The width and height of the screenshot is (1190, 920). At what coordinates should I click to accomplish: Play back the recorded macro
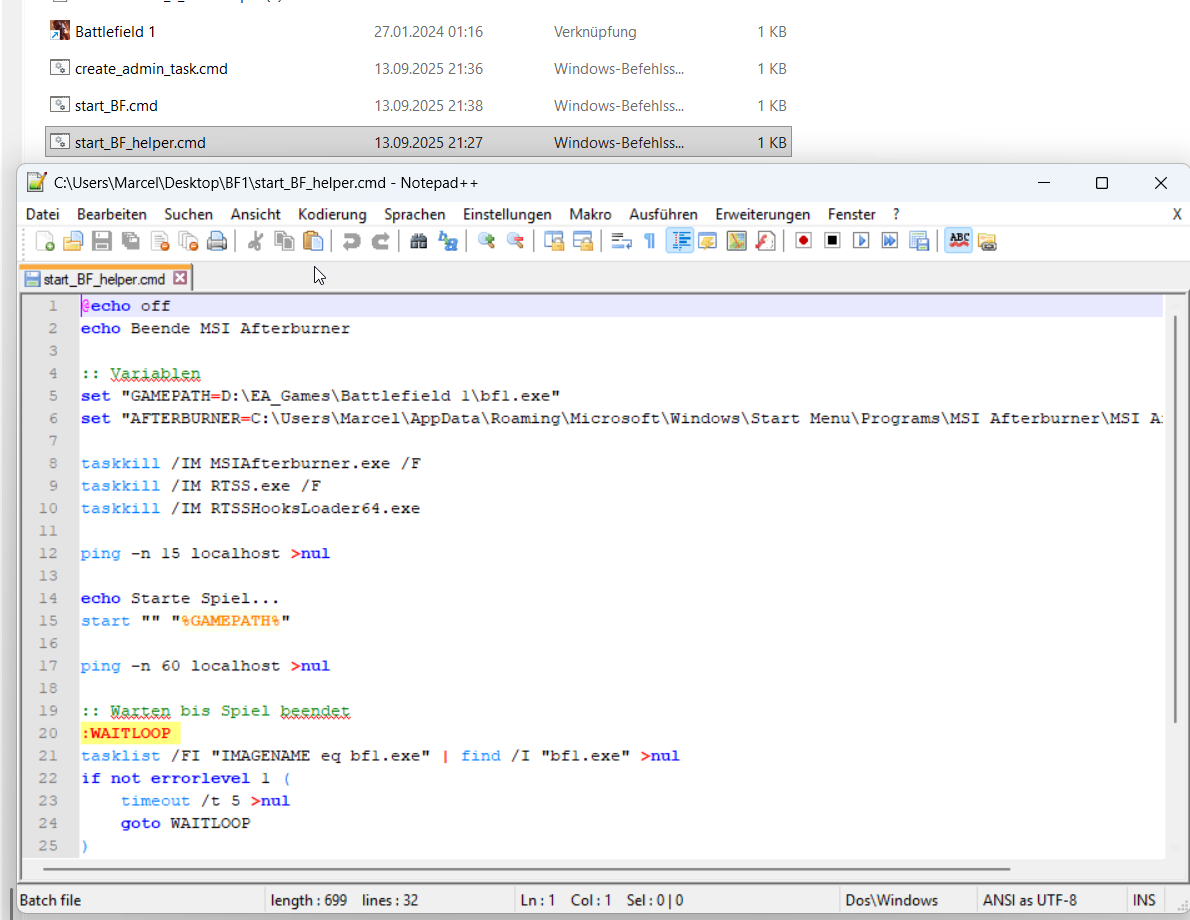click(861, 241)
